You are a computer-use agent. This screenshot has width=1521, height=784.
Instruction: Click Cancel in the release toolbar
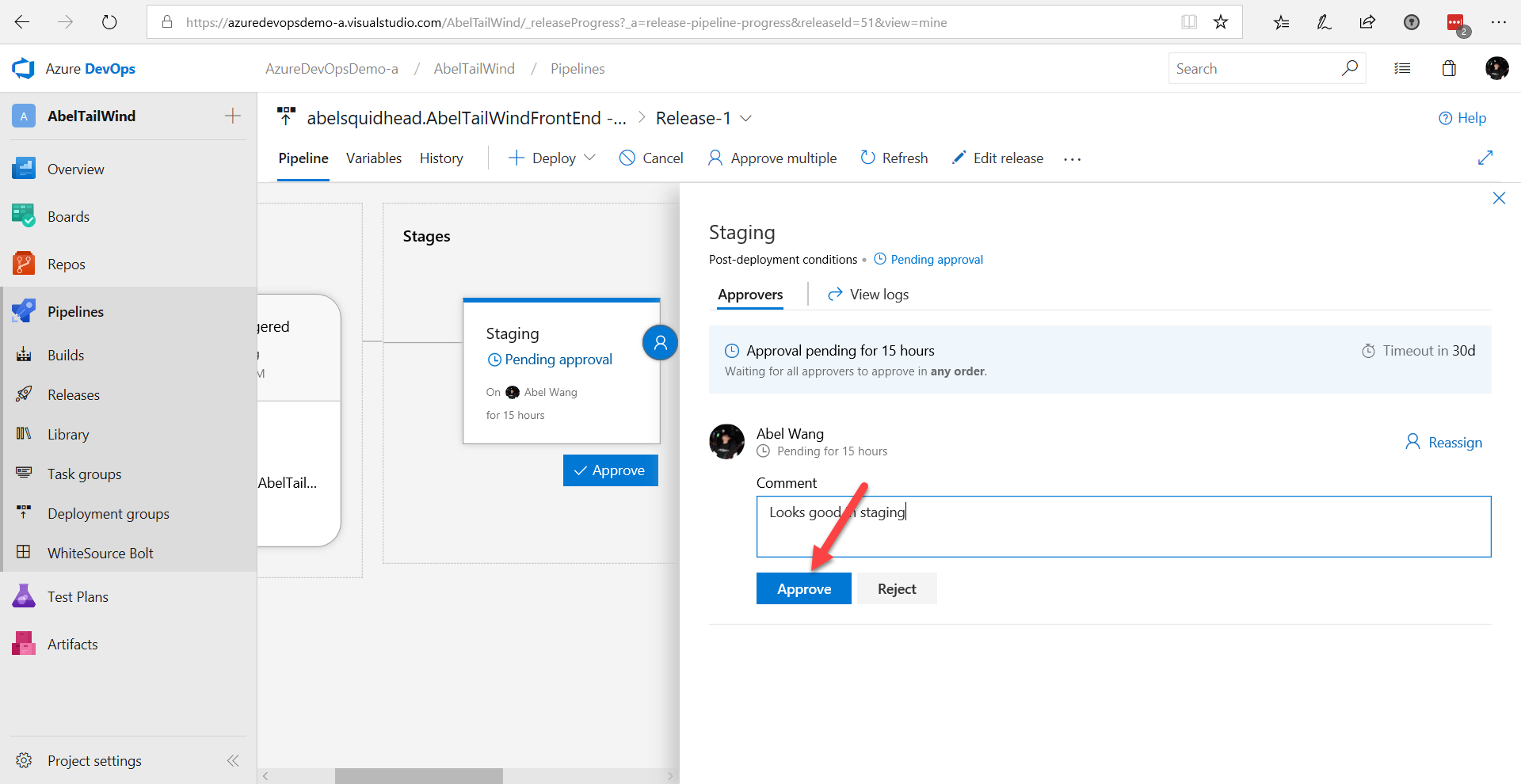(651, 158)
